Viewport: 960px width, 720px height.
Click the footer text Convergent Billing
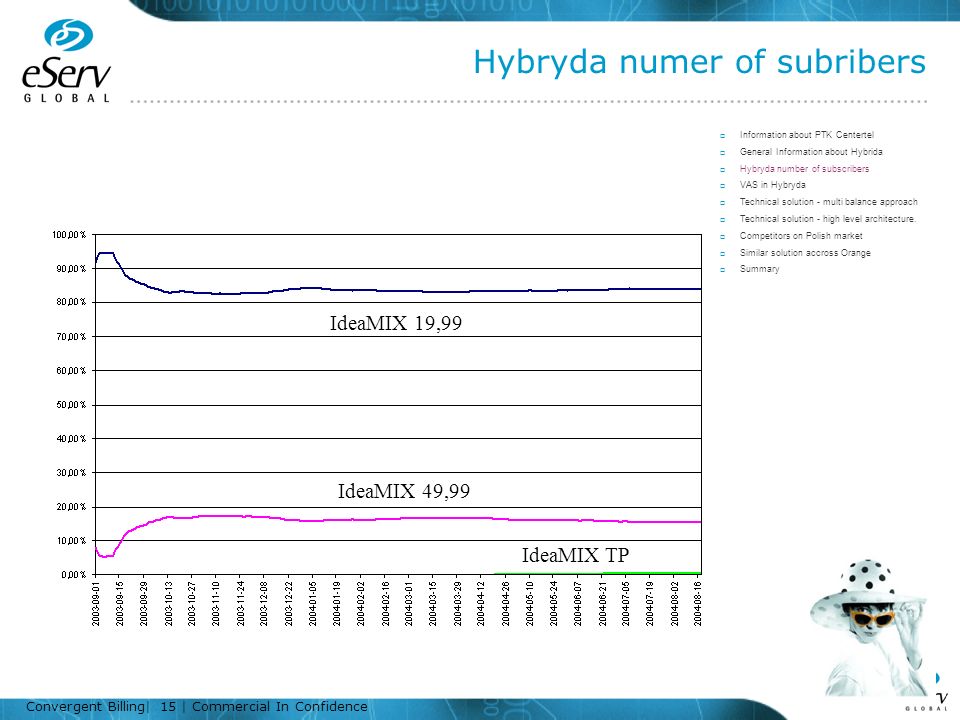tap(85, 707)
